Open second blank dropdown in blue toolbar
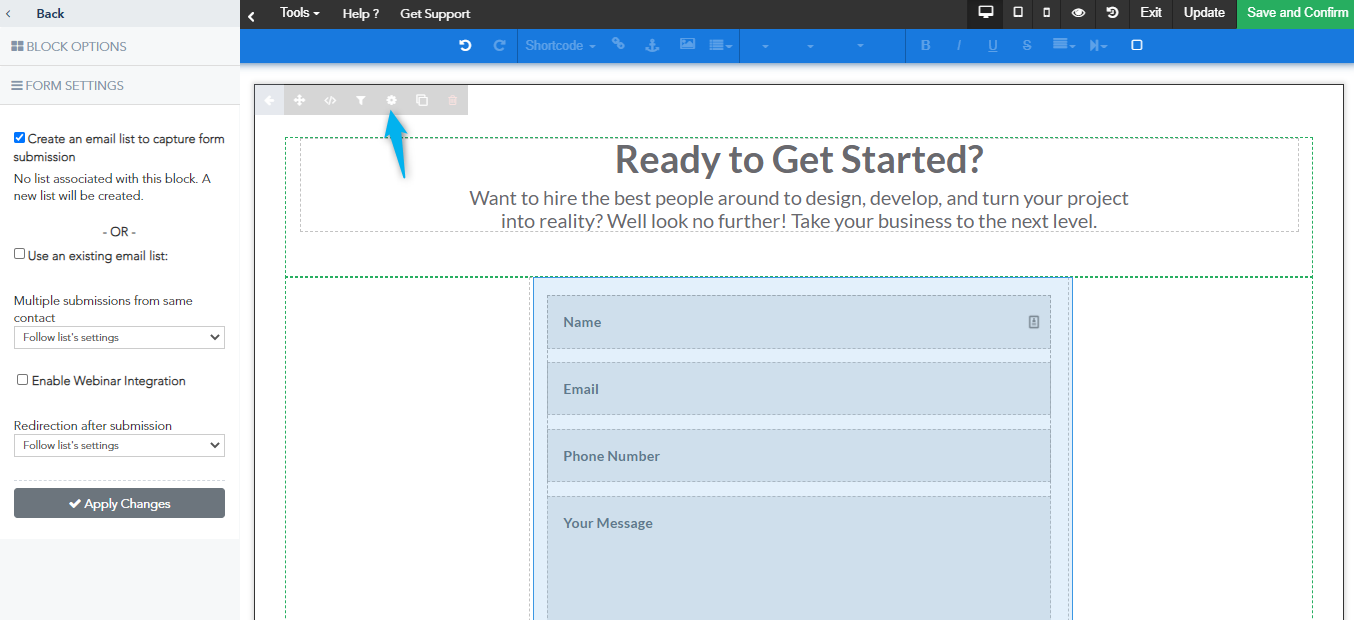 (810, 45)
